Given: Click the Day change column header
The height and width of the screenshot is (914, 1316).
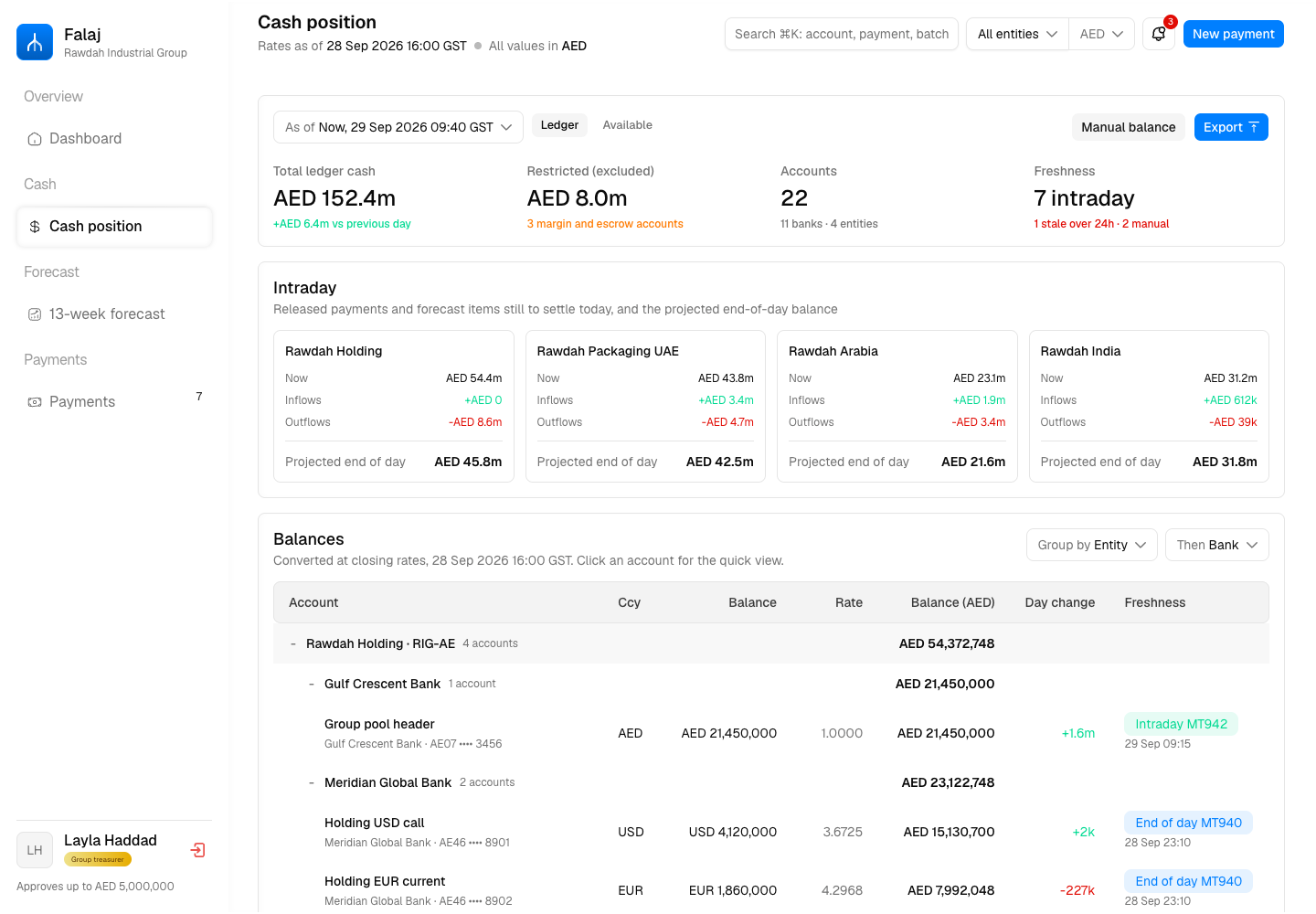Looking at the screenshot, I should click(x=1060, y=602).
